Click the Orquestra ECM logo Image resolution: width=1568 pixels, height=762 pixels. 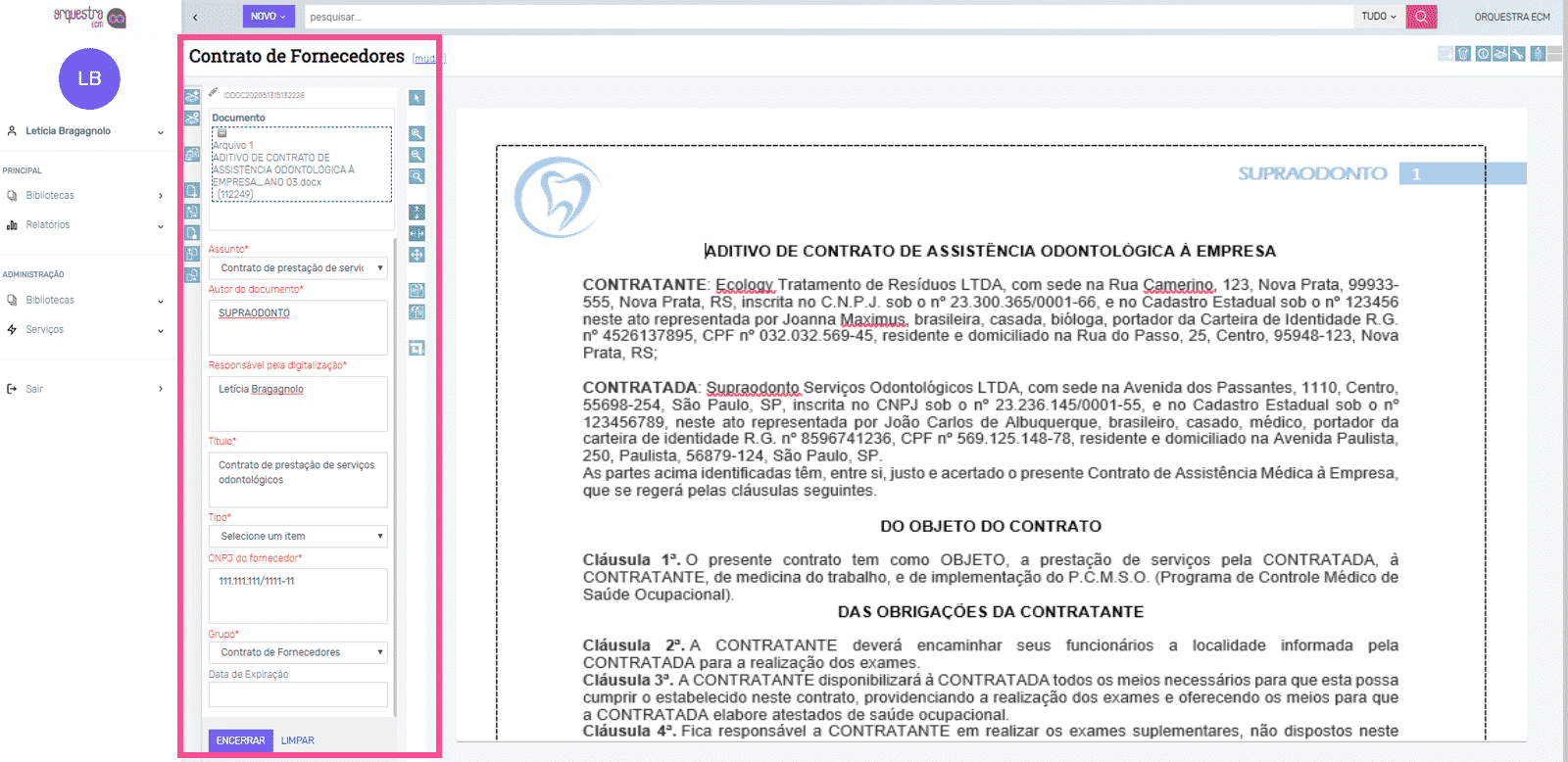[x=89, y=17]
